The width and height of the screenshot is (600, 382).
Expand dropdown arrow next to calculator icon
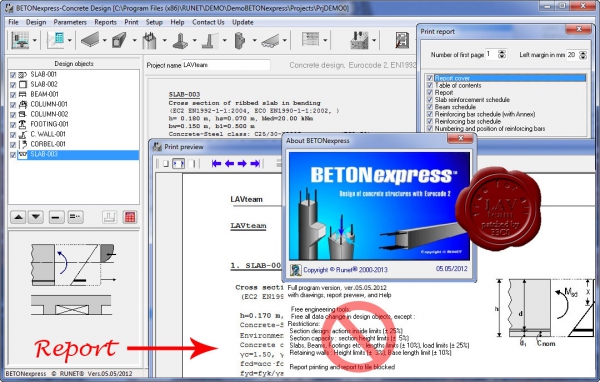tap(70, 40)
